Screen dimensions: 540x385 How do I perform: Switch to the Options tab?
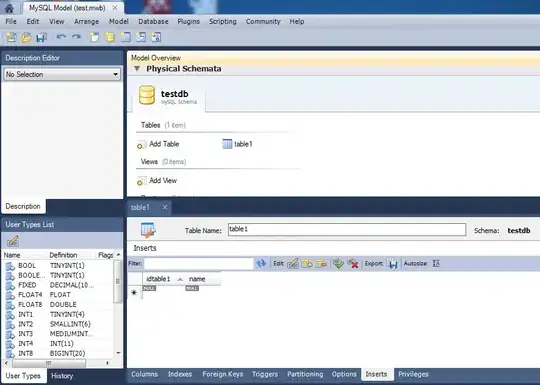[344, 374]
